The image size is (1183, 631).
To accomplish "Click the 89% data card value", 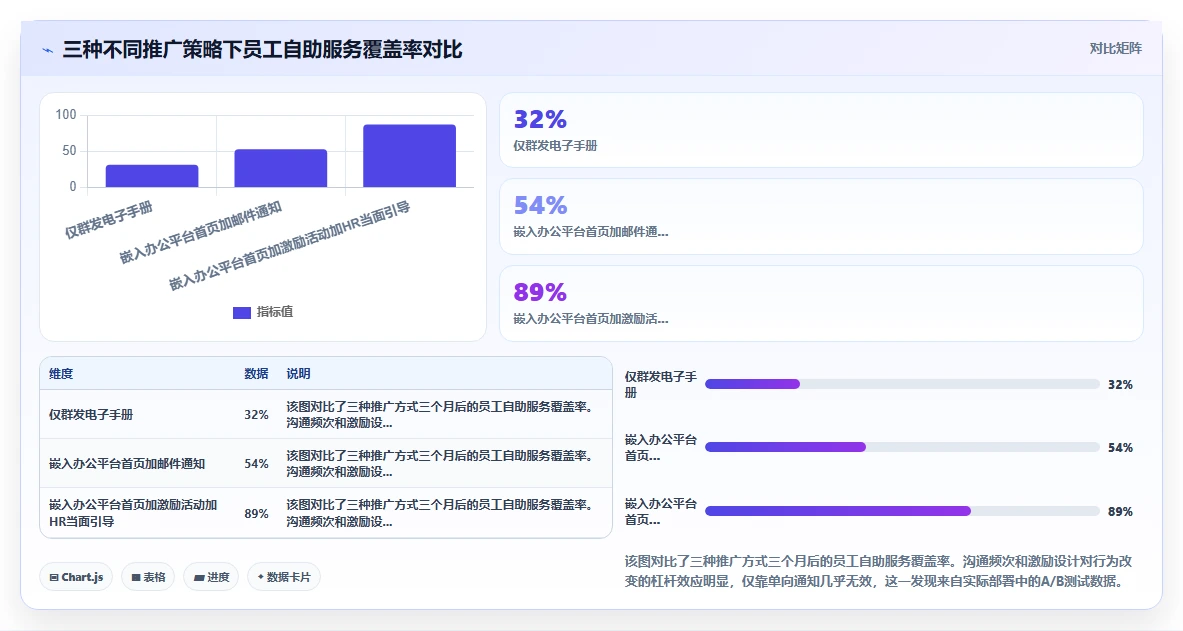I will (540, 292).
